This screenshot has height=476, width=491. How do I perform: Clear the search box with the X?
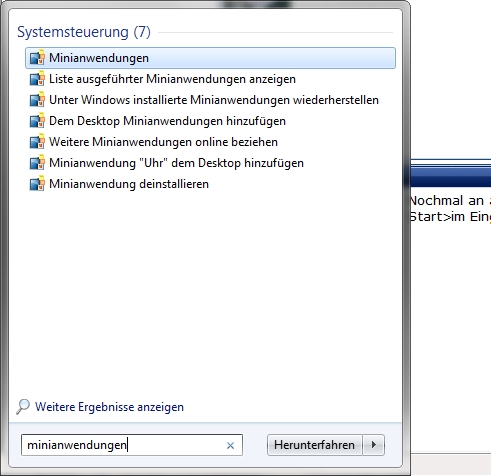(230, 445)
